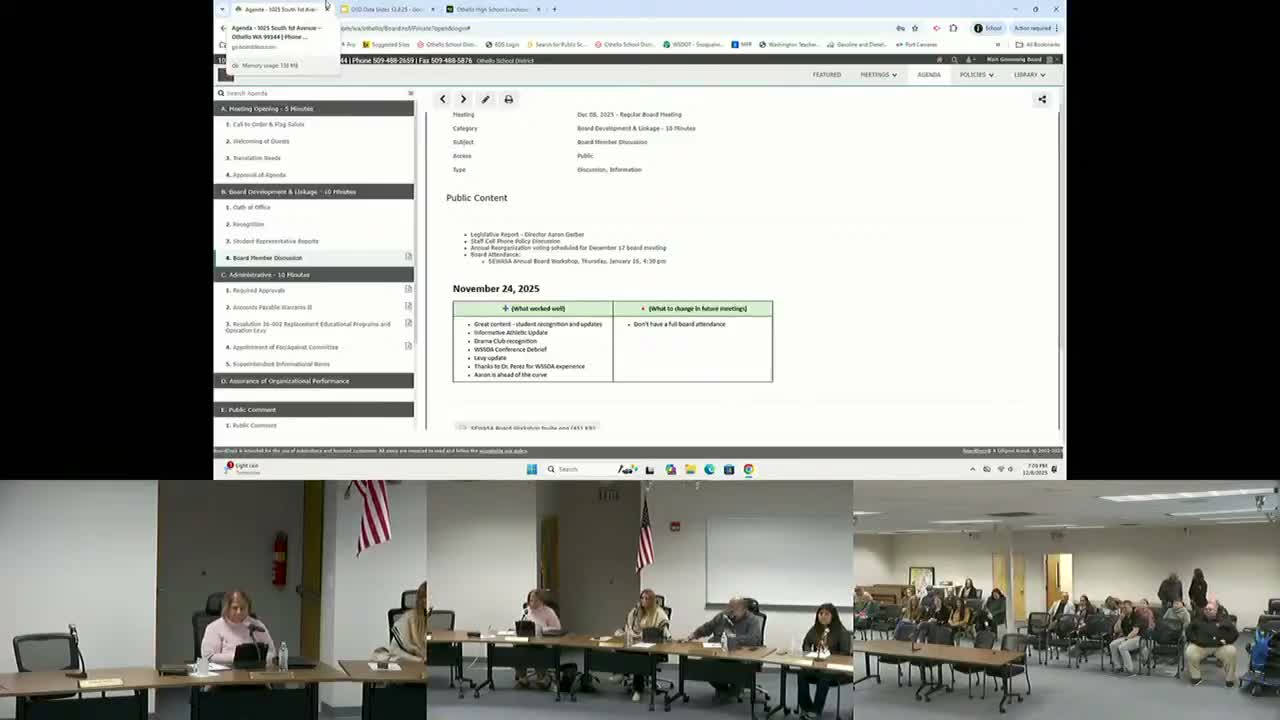Expand the MEETINGS dropdown
Viewport: 1280px width, 720px height.
click(x=877, y=74)
